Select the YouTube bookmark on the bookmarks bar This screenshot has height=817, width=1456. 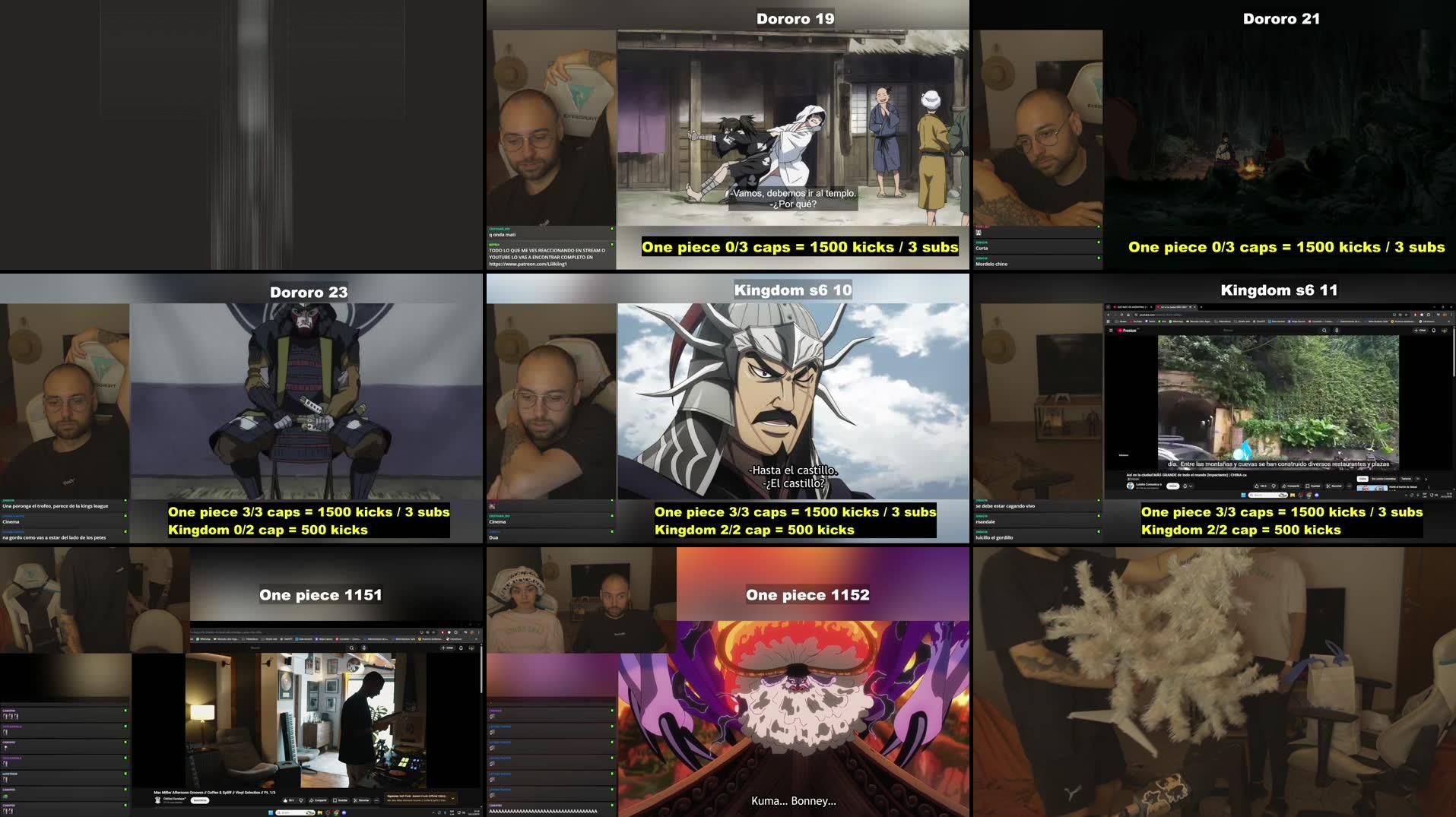coord(1137,321)
